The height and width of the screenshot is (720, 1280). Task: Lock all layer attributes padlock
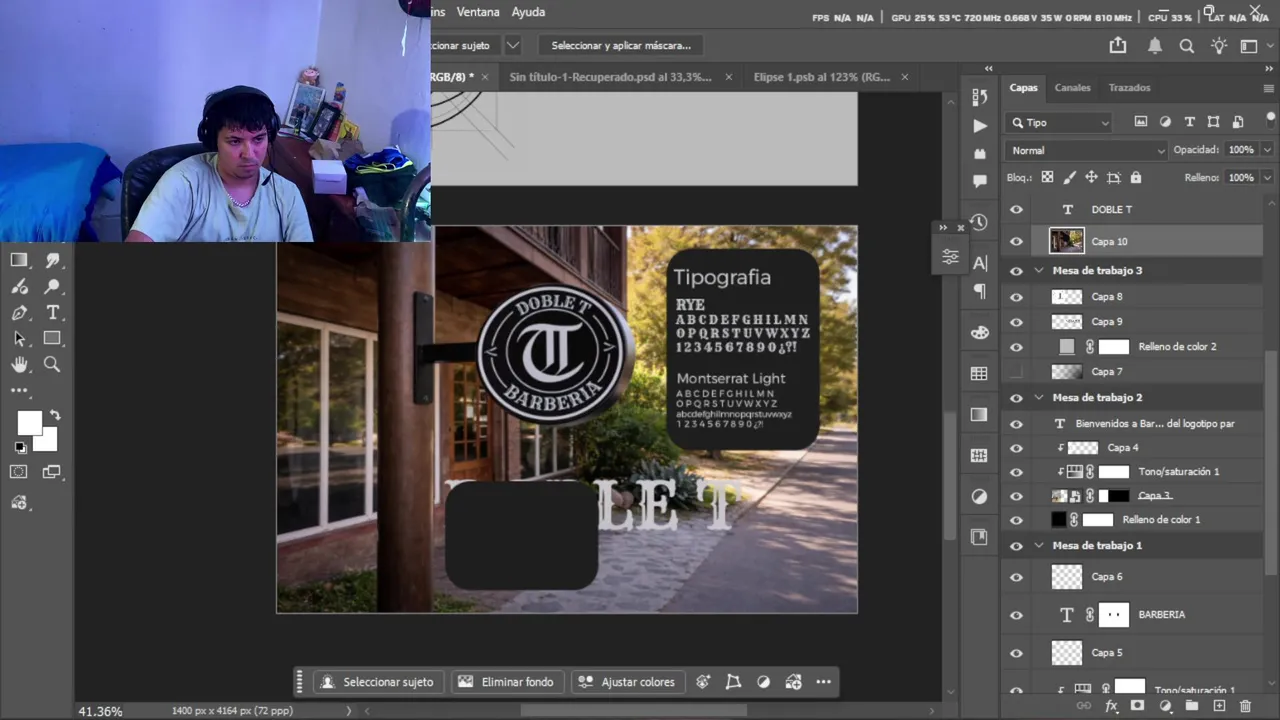coord(1135,177)
